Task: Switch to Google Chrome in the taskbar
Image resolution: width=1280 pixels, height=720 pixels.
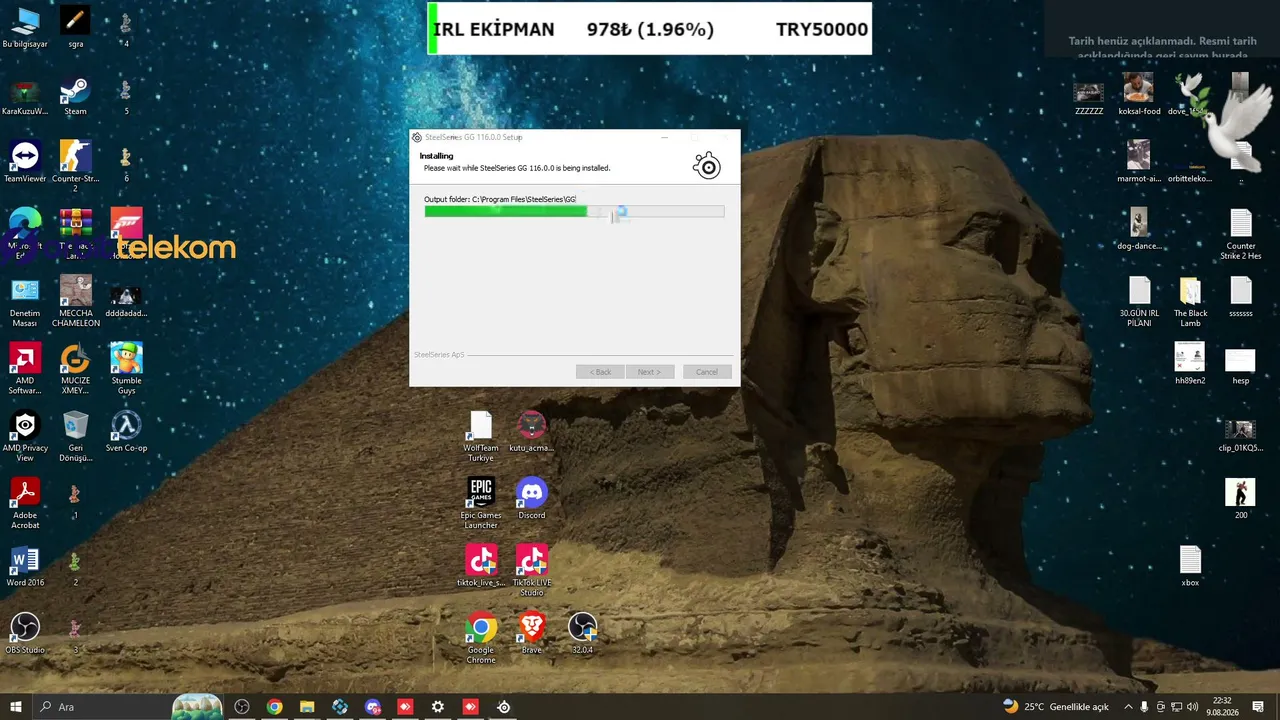Action: 274,707
